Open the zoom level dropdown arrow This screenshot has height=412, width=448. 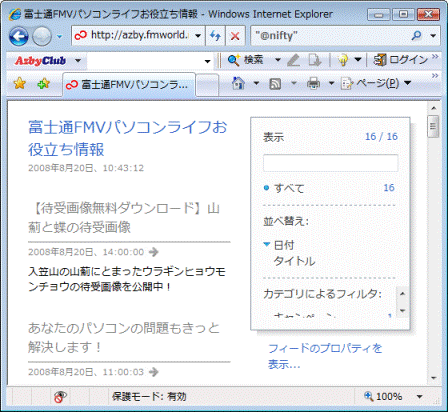420,396
